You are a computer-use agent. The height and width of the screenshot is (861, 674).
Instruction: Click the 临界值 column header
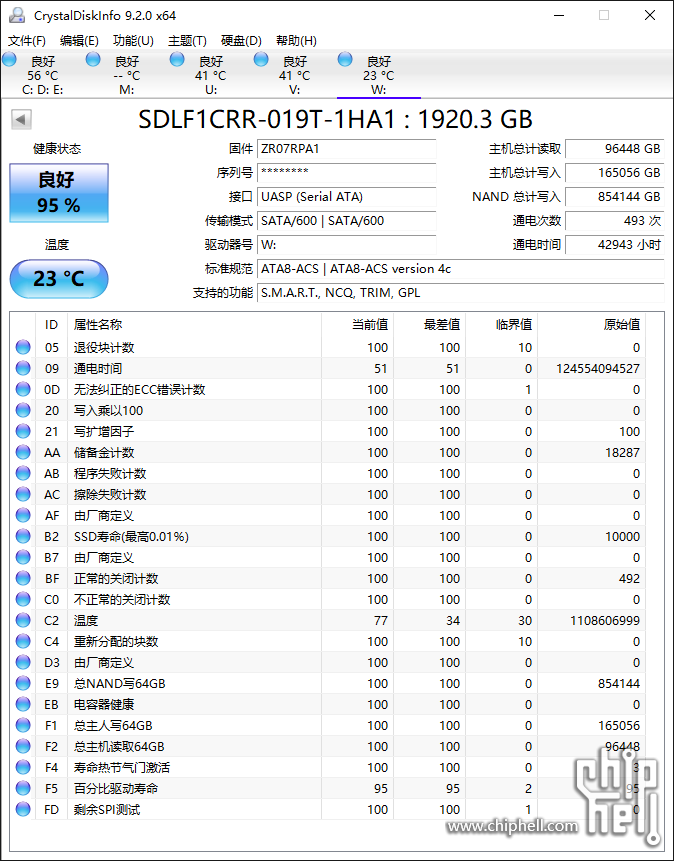[x=502, y=325]
